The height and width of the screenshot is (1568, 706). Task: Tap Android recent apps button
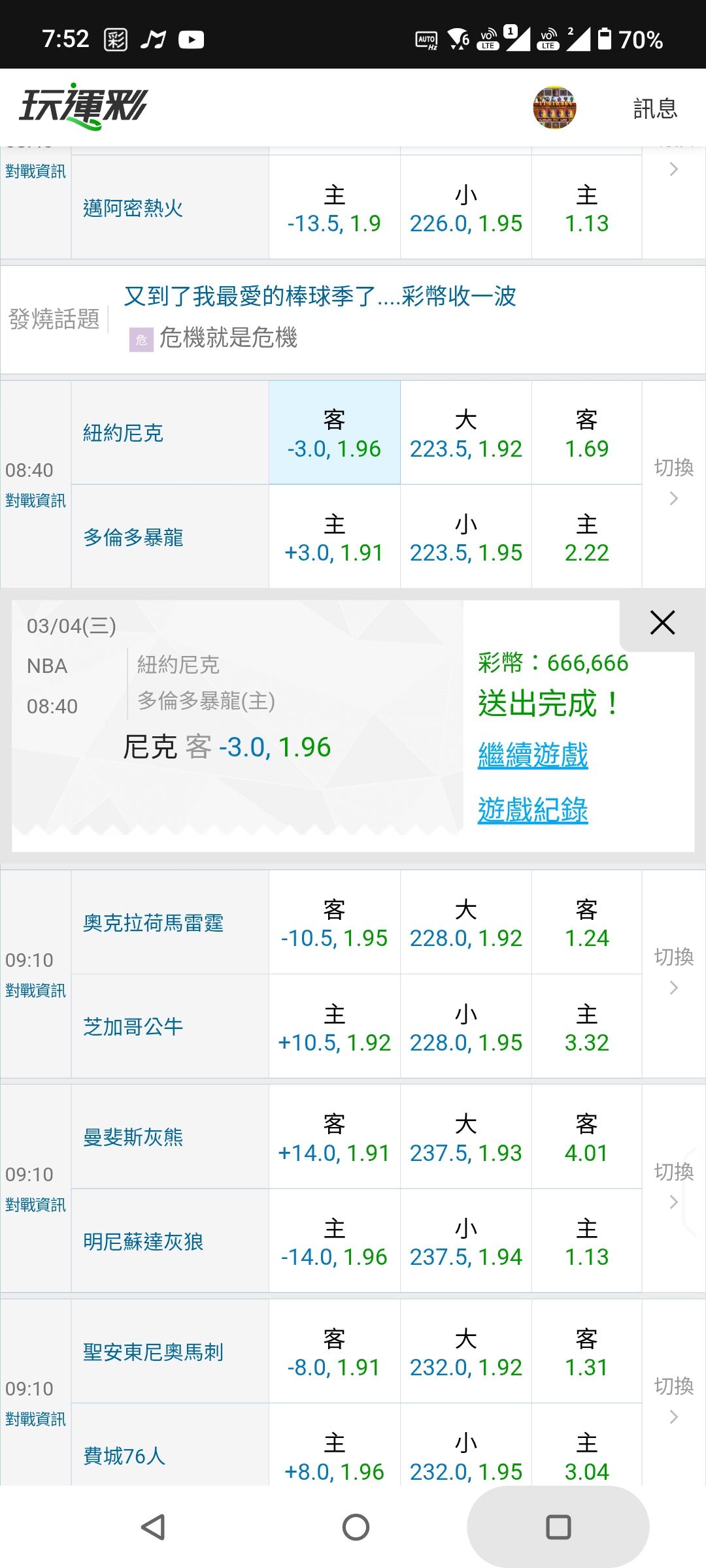558,1527
